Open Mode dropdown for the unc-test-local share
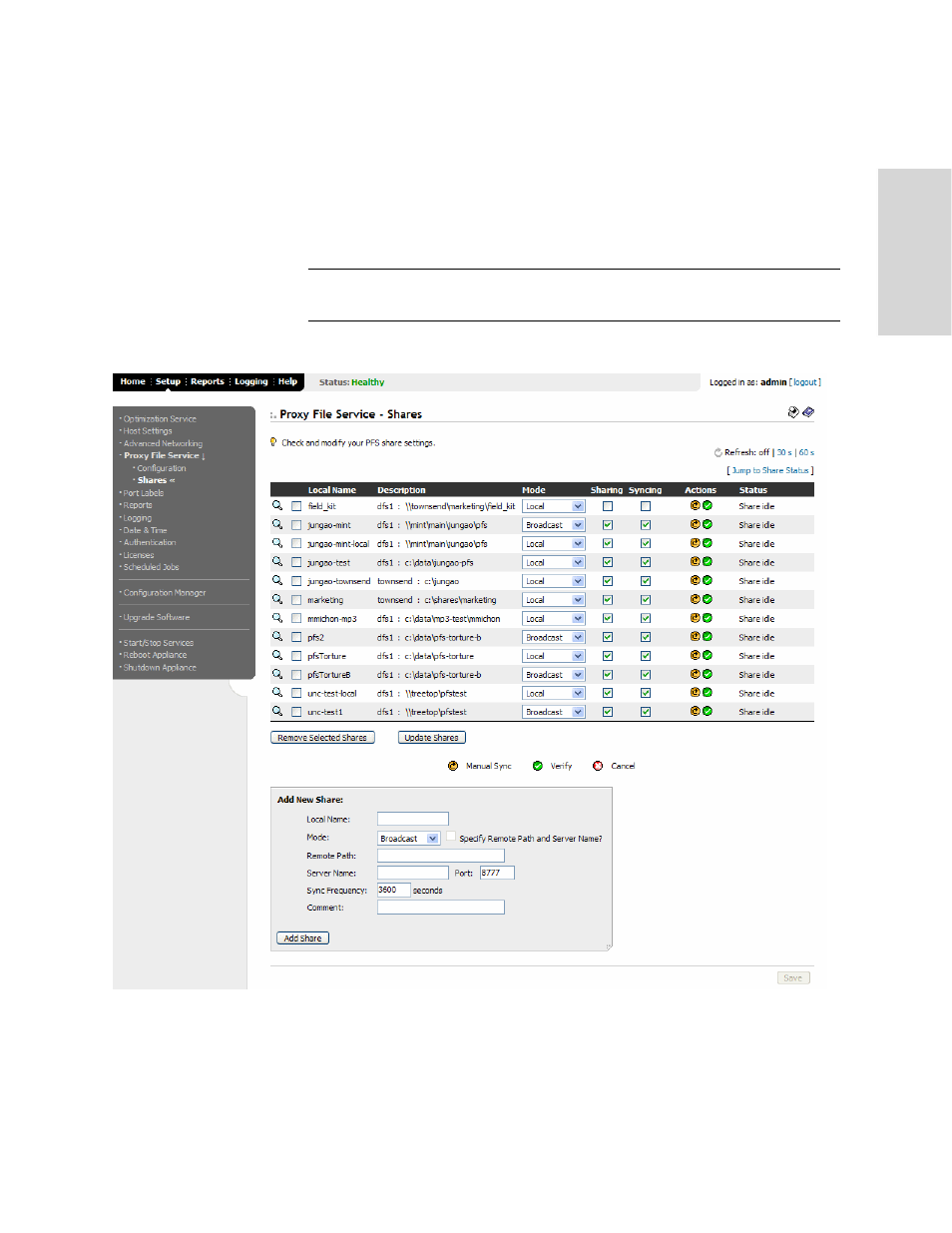 pyautogui.click(x=554, y=693)
